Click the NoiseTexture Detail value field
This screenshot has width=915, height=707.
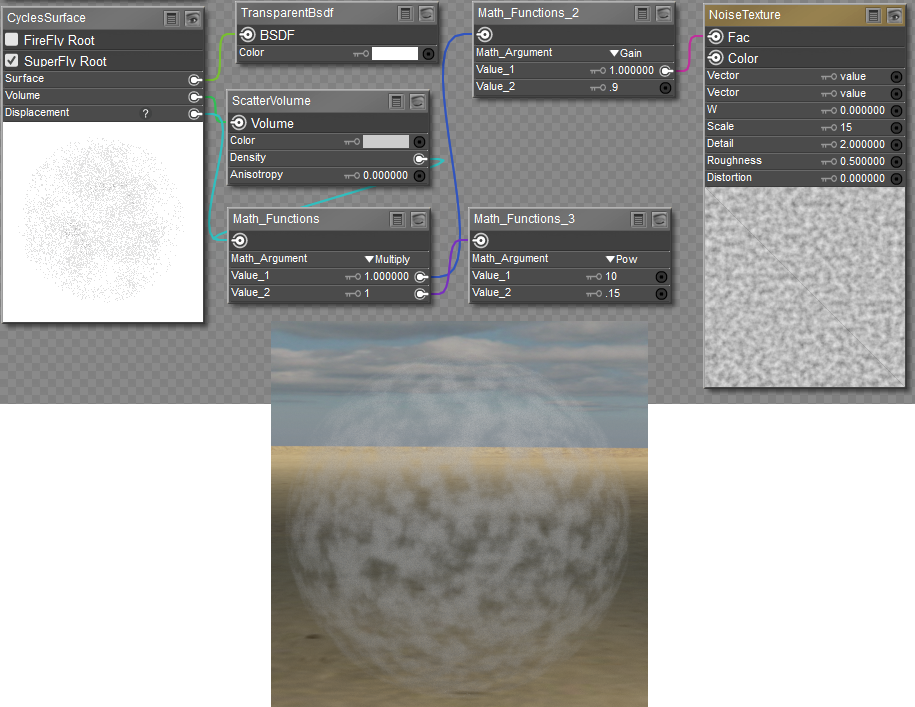click(x=862, y=144)
